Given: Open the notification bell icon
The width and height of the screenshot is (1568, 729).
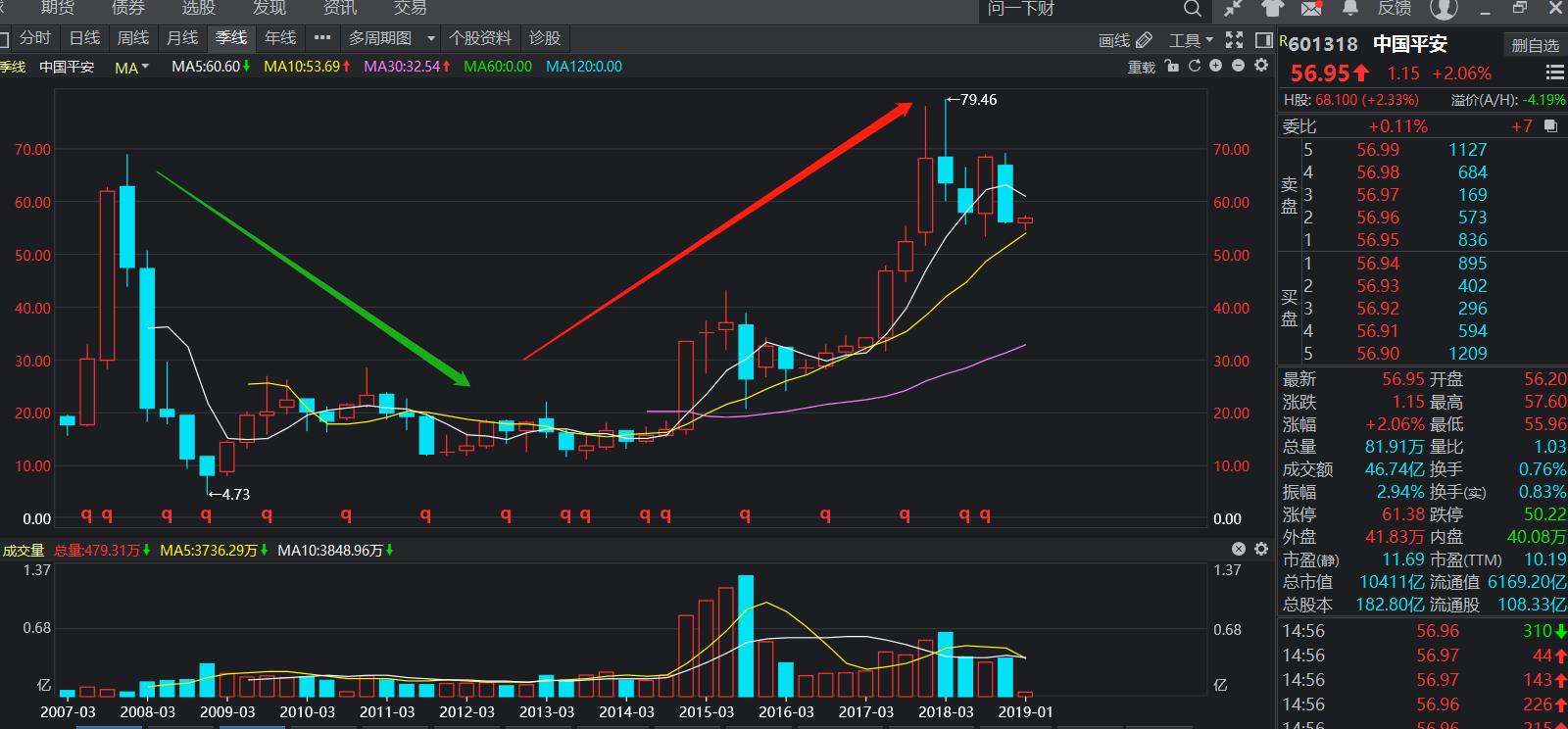Looking at the screenshot, I should 1349,9.
